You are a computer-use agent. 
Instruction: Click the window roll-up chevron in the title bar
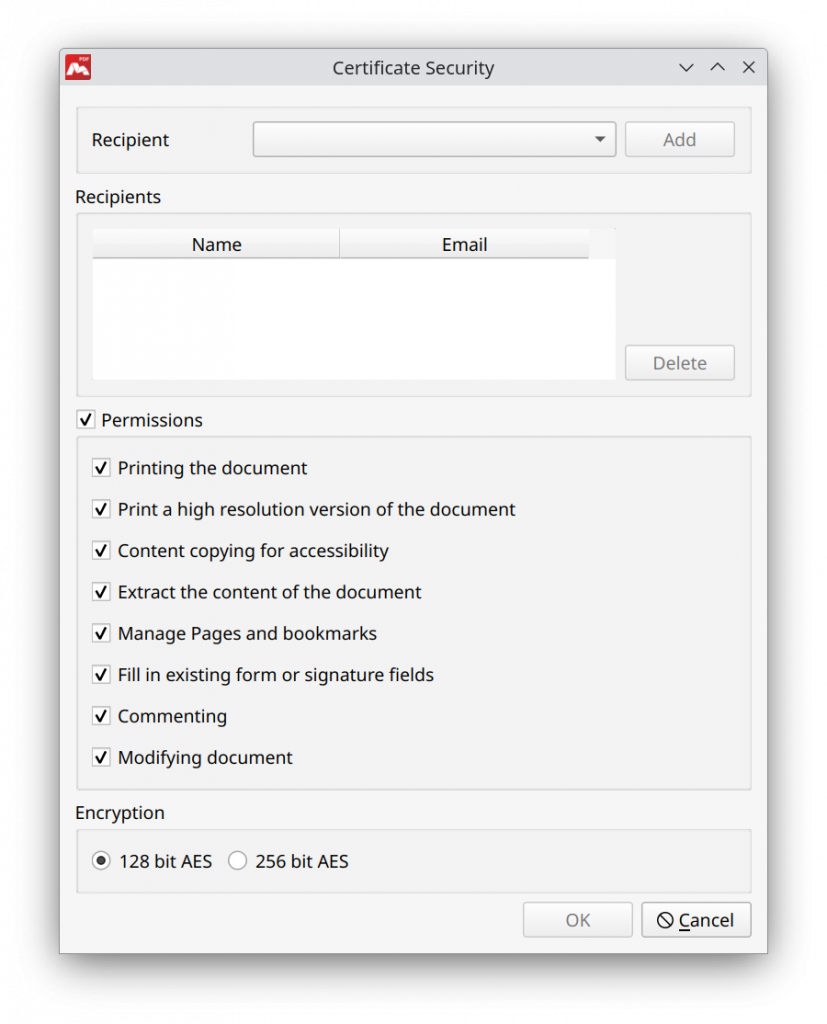717,67
